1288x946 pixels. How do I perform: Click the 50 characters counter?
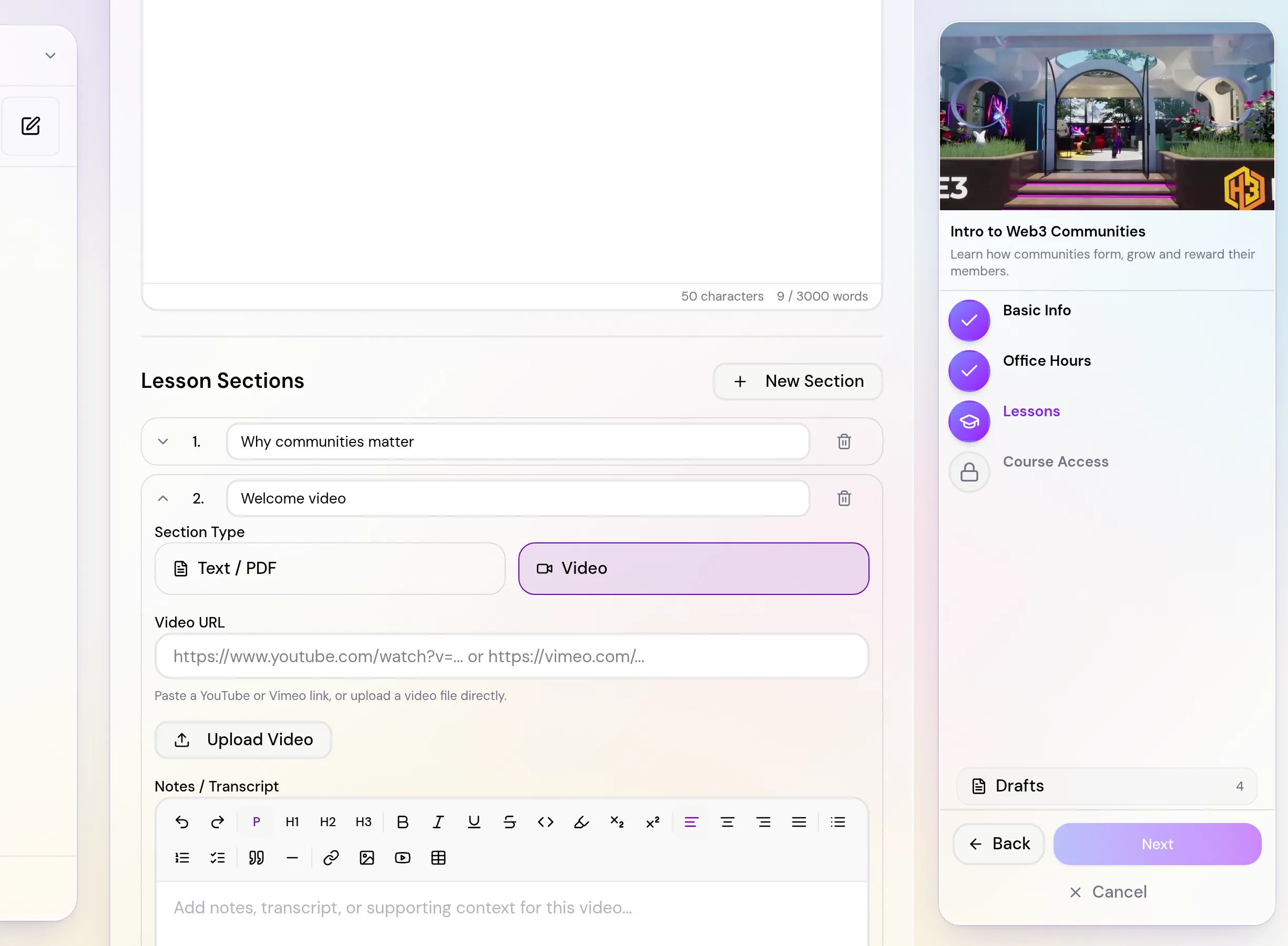722,296
